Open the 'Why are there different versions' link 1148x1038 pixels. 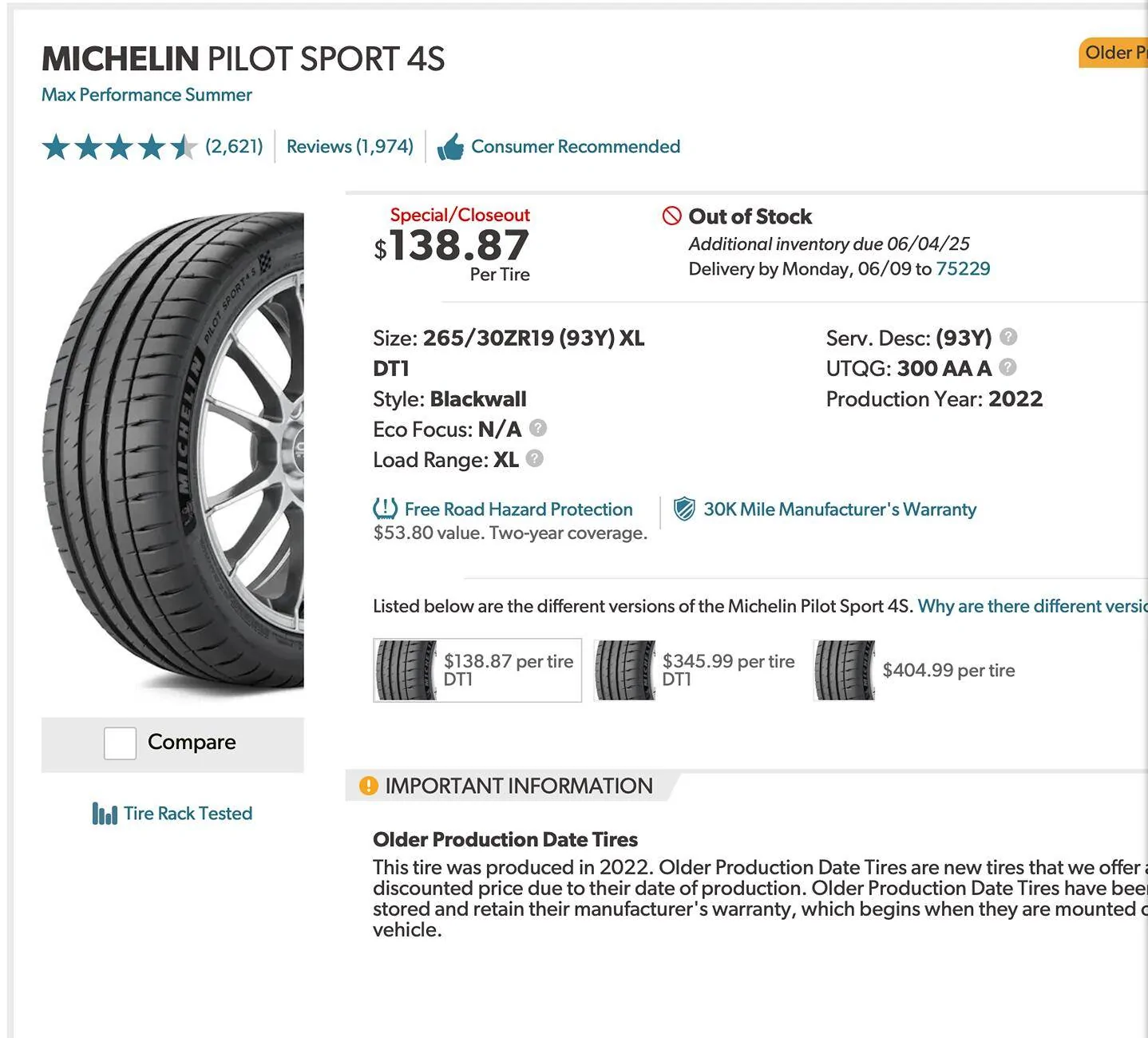point(1031,606)
